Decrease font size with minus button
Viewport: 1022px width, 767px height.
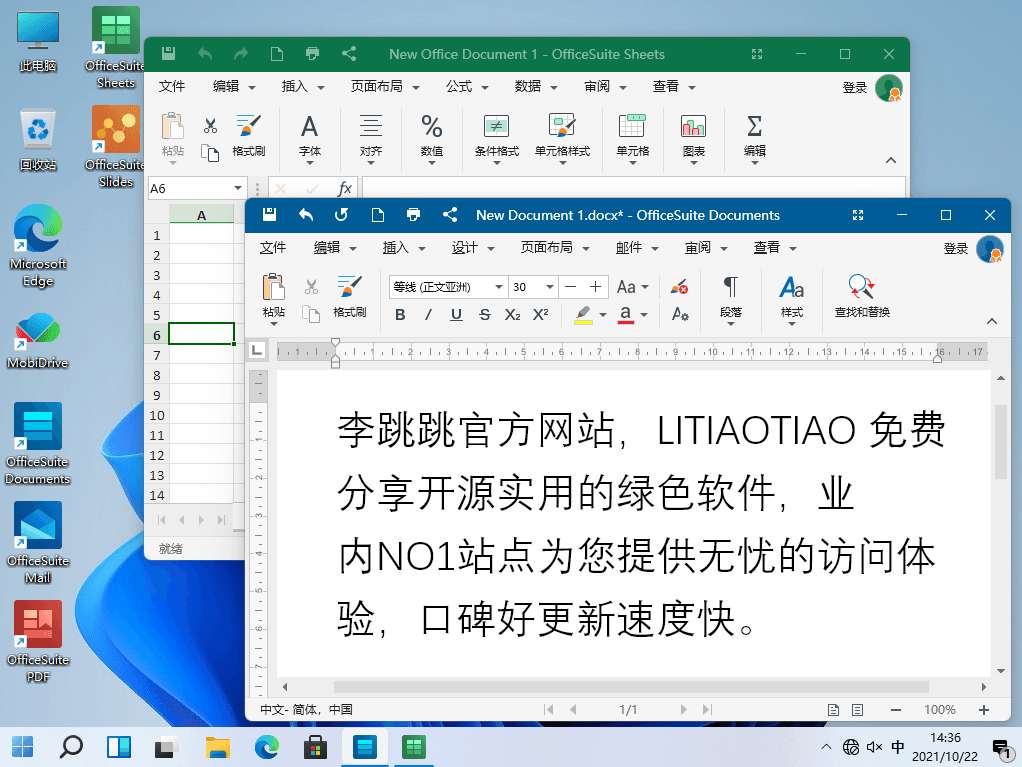[571, 287]
